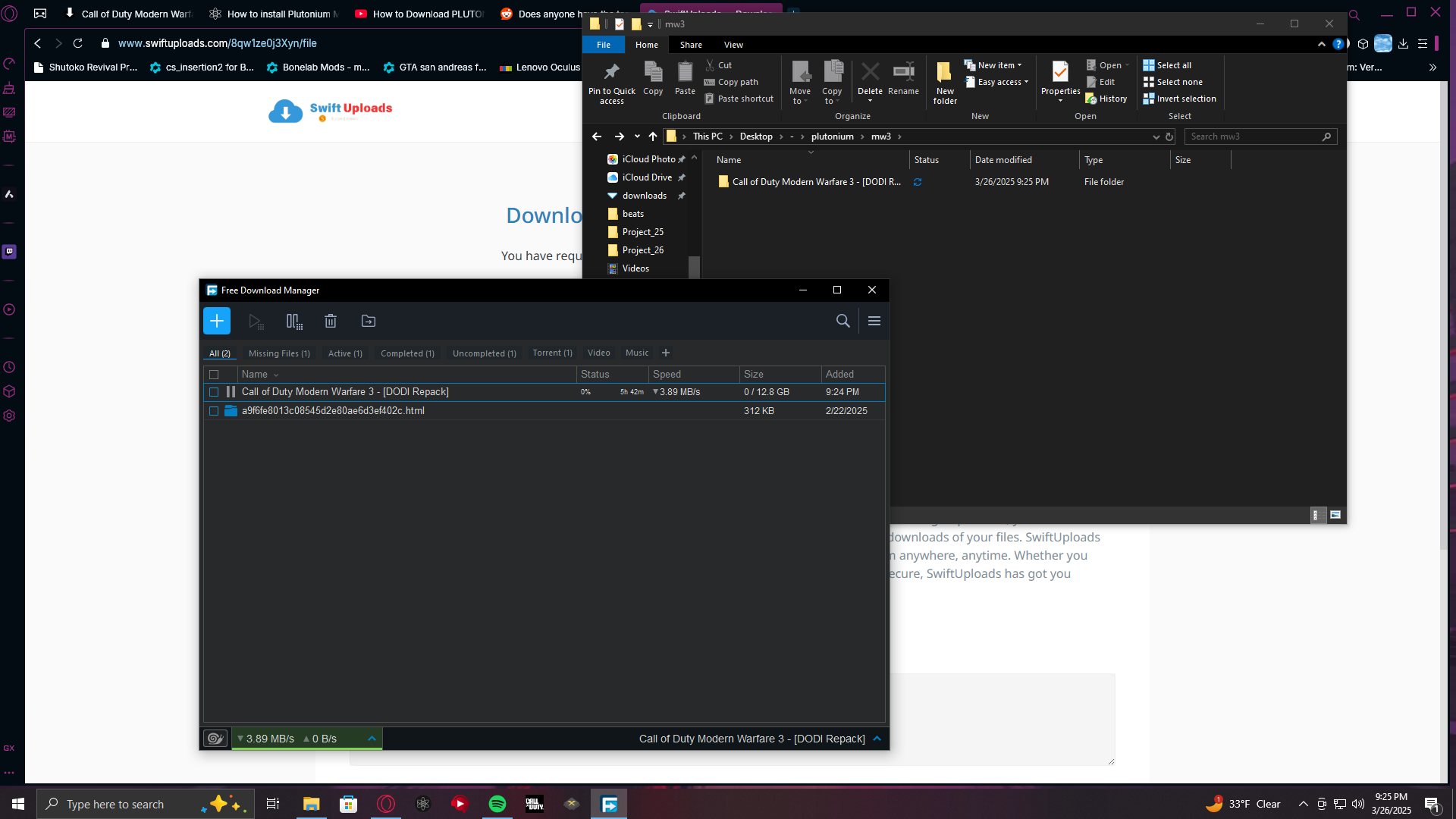Open the hamburger menu in Download Manager
1456x819 pixels.
(874, 321)
